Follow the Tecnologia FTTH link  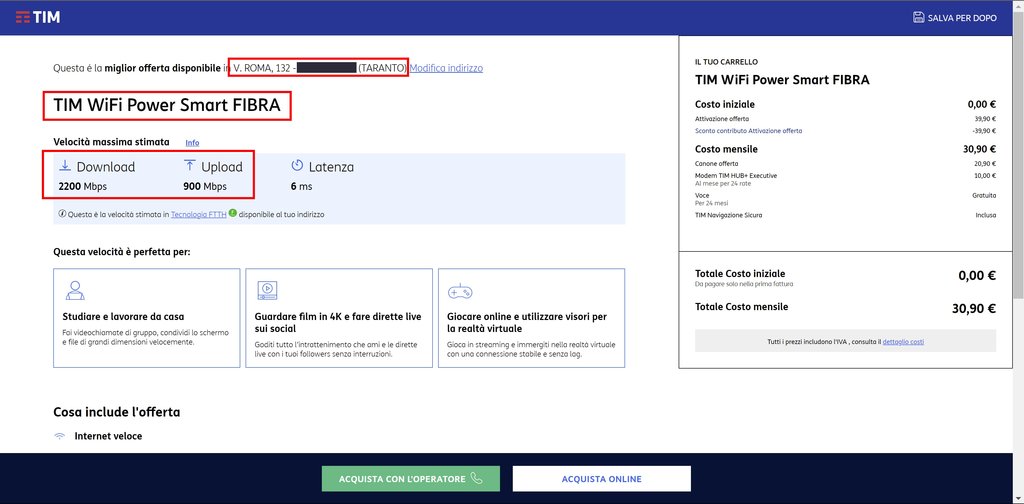tap(198, 214)
